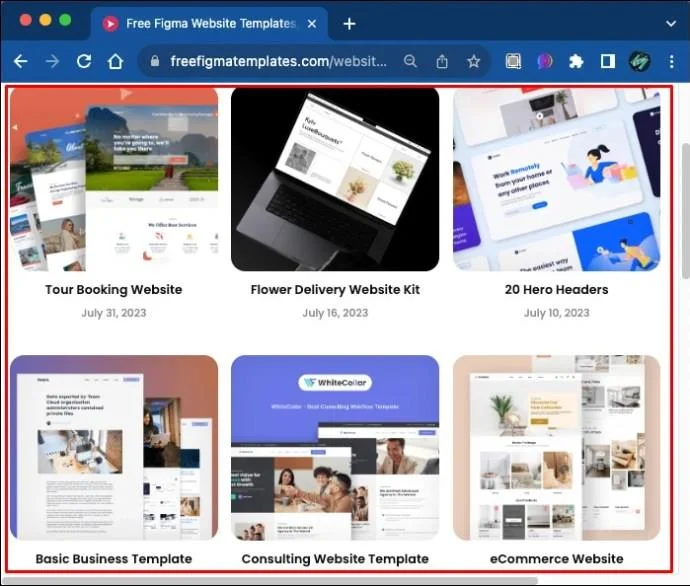Open the user profile avatar
This screenshot has width=690, height=586.
tap(639, 61)
